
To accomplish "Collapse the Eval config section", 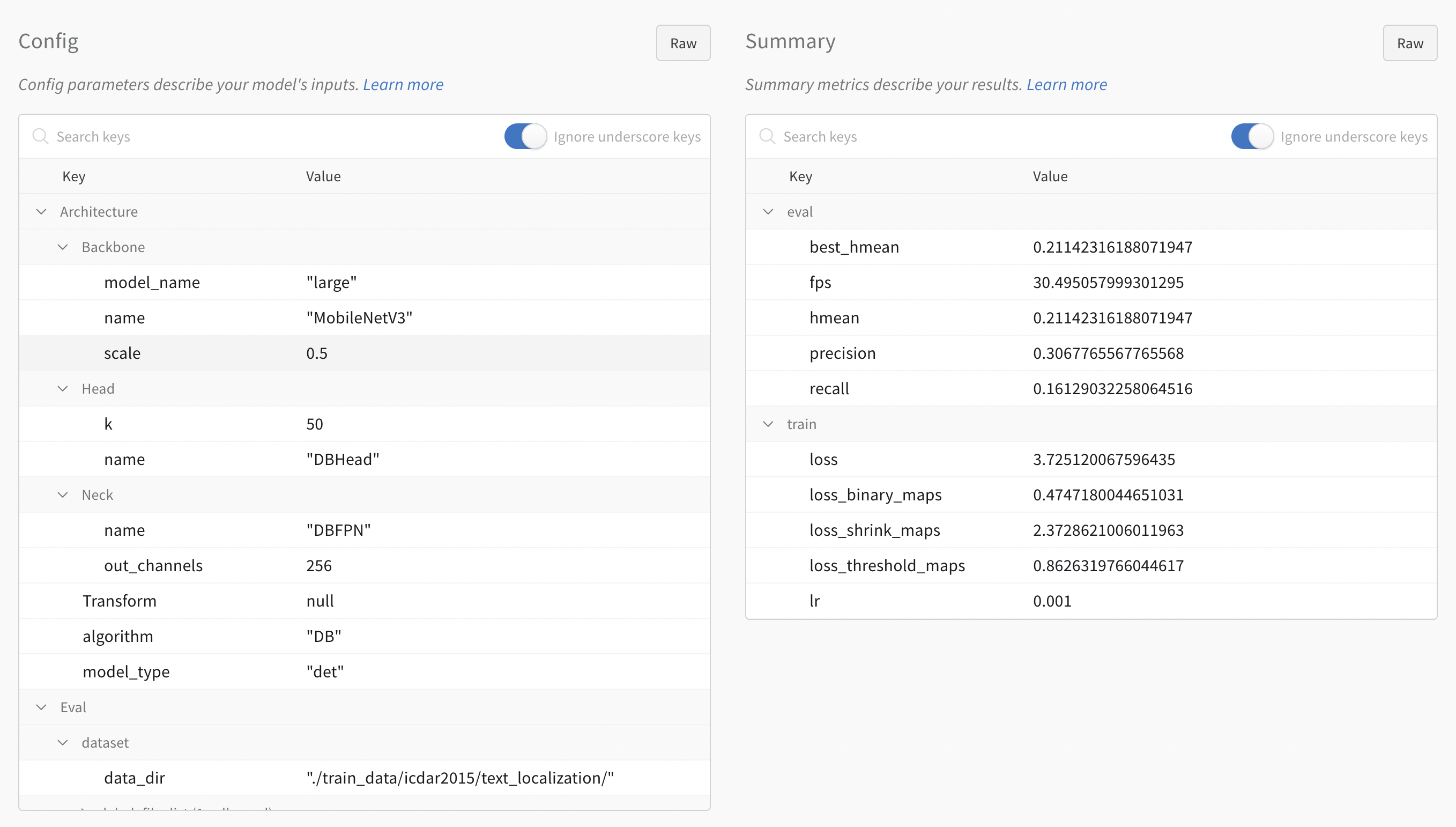I will pyautogui.click(x=40, y=706).
